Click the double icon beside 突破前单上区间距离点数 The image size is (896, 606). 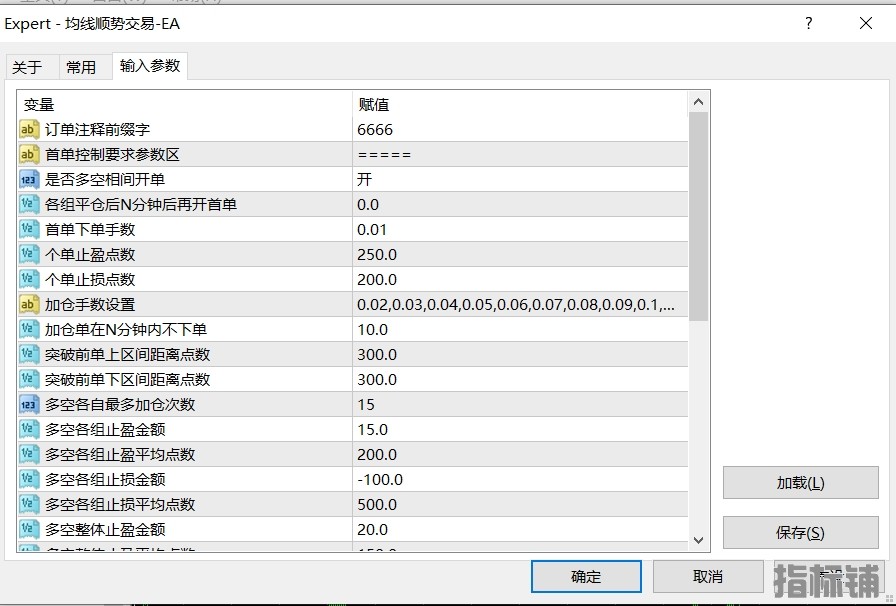click(29, 354)
